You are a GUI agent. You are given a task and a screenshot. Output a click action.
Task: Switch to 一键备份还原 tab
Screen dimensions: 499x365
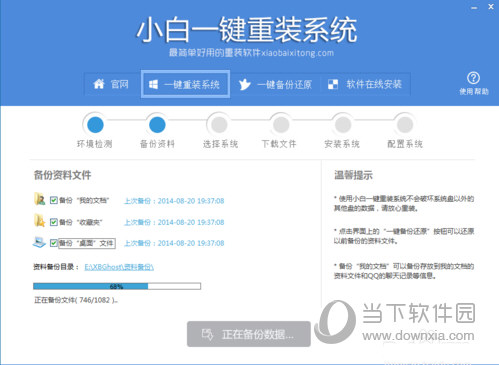point(275,84)
